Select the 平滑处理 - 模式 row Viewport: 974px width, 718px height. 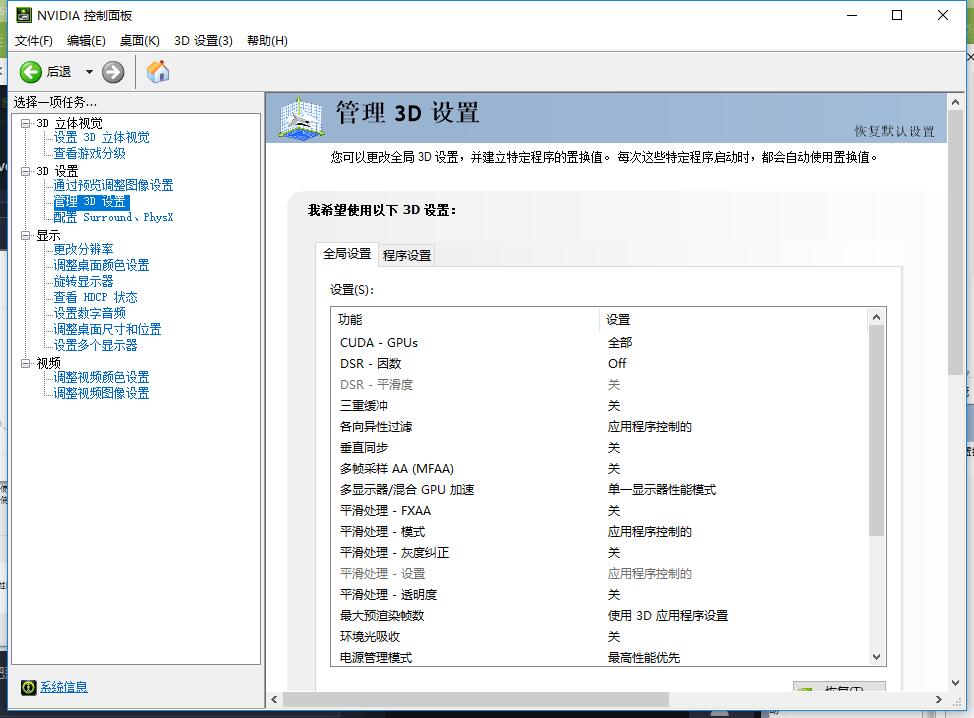click(x=599, y=532)
